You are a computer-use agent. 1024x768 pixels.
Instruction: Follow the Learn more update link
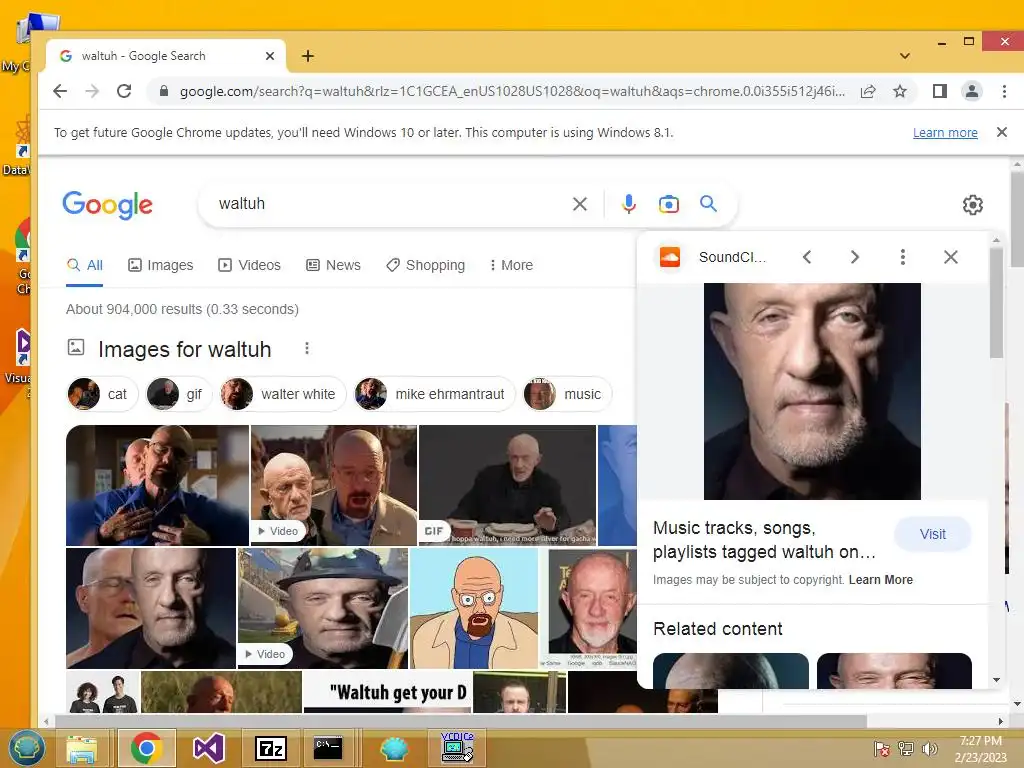945,133
